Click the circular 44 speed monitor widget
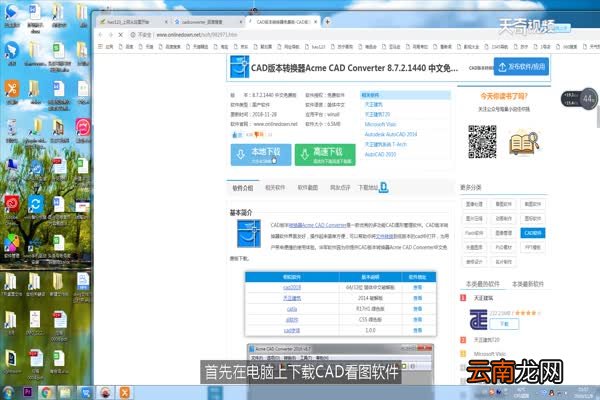 (588, 99)
